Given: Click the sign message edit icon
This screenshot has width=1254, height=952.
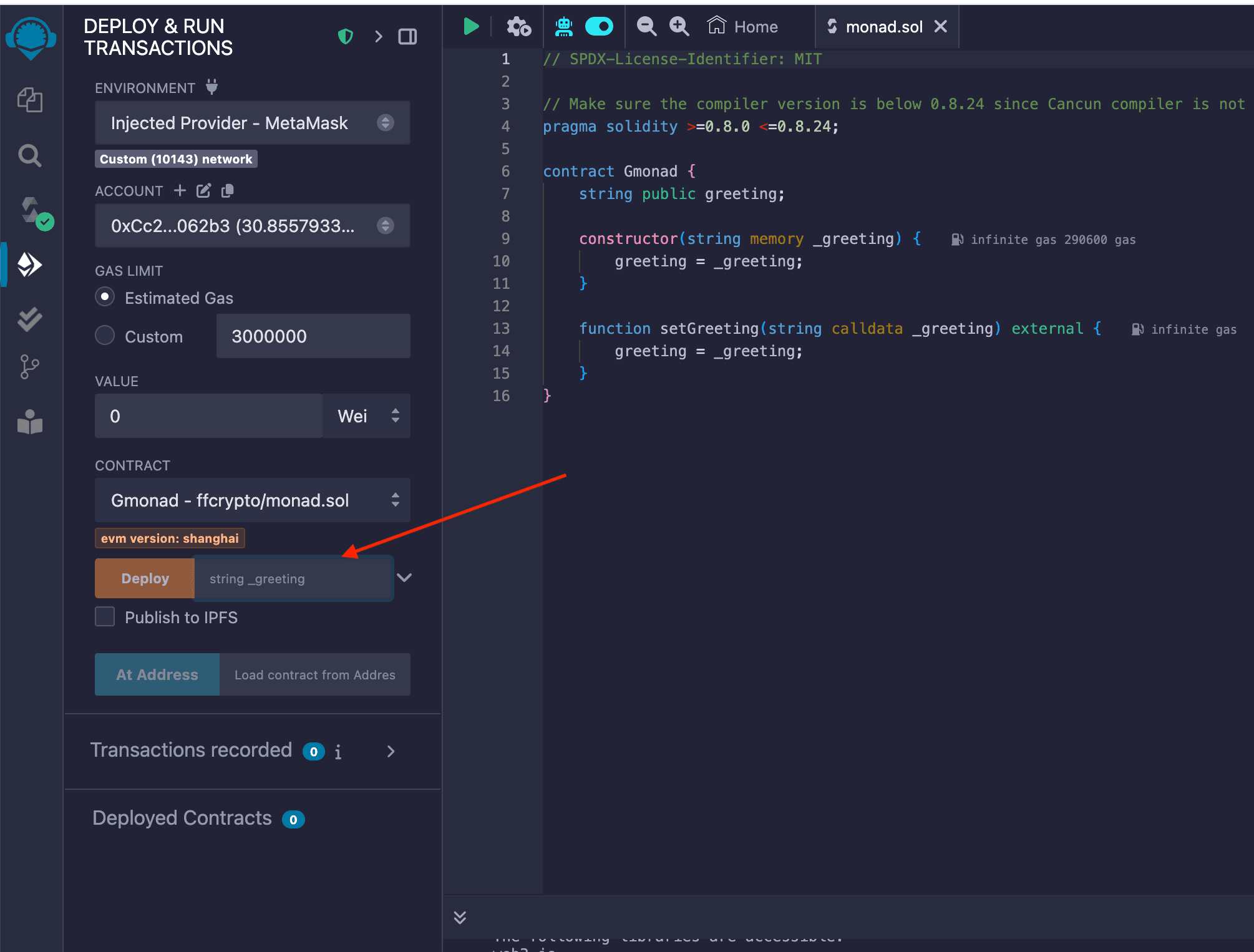Looking at the screenshot, I should pos(204,190).
